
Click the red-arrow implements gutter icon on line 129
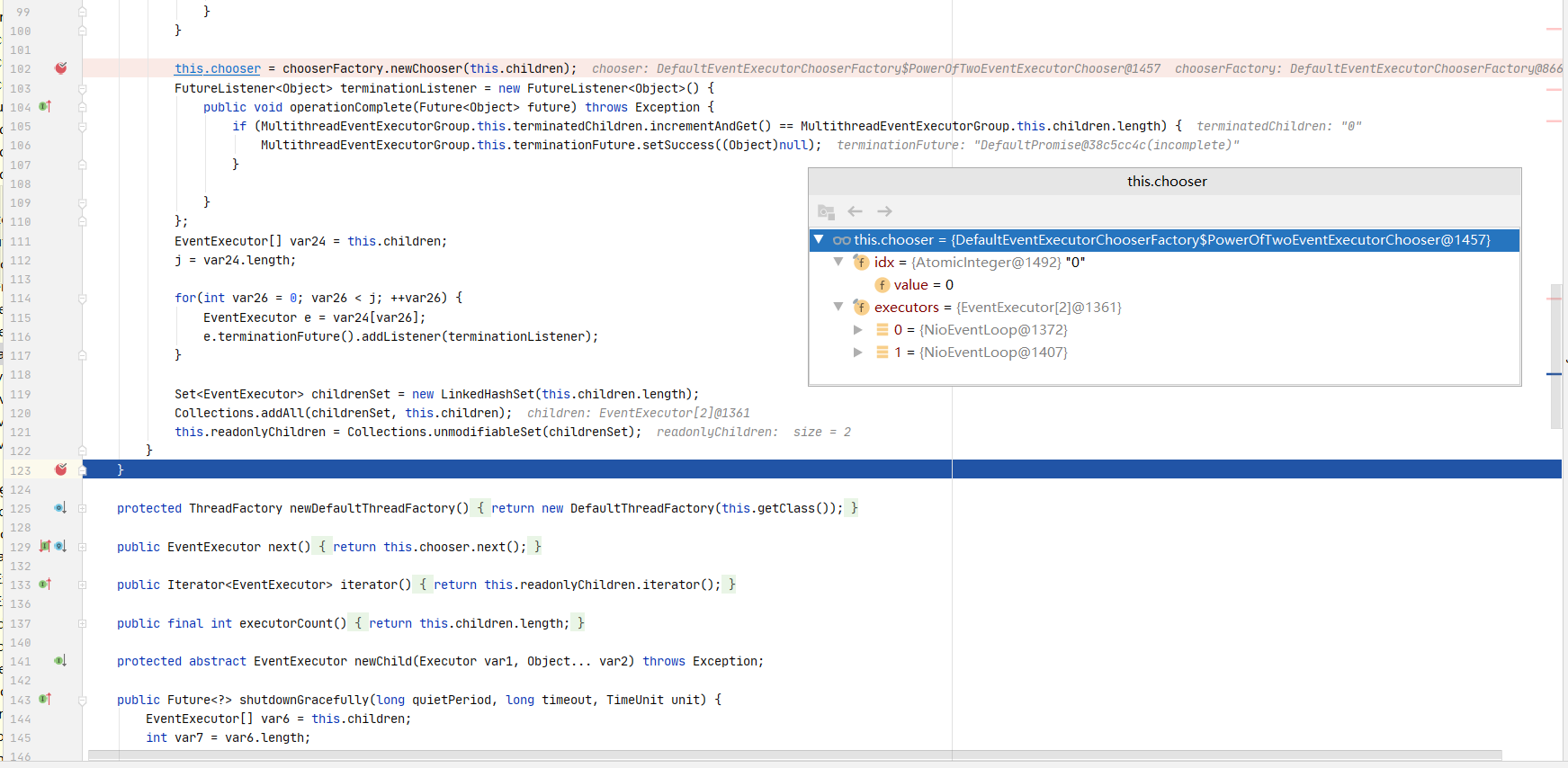45,546
